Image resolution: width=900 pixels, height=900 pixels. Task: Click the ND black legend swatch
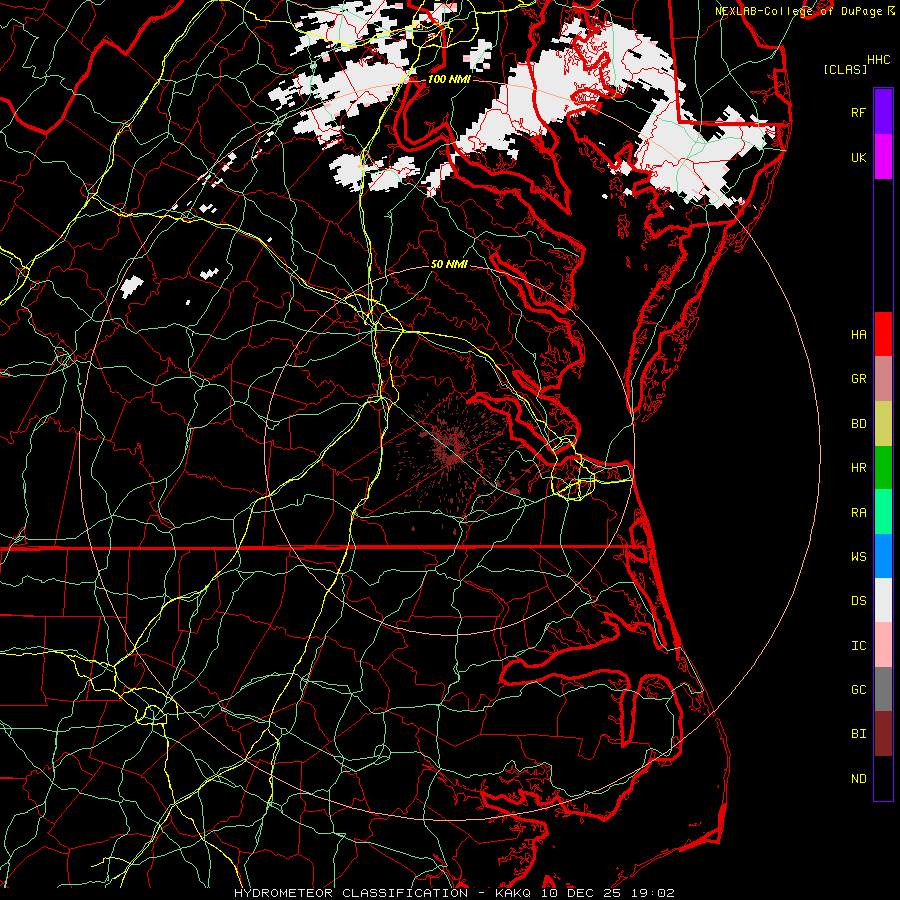pos(883,778)
